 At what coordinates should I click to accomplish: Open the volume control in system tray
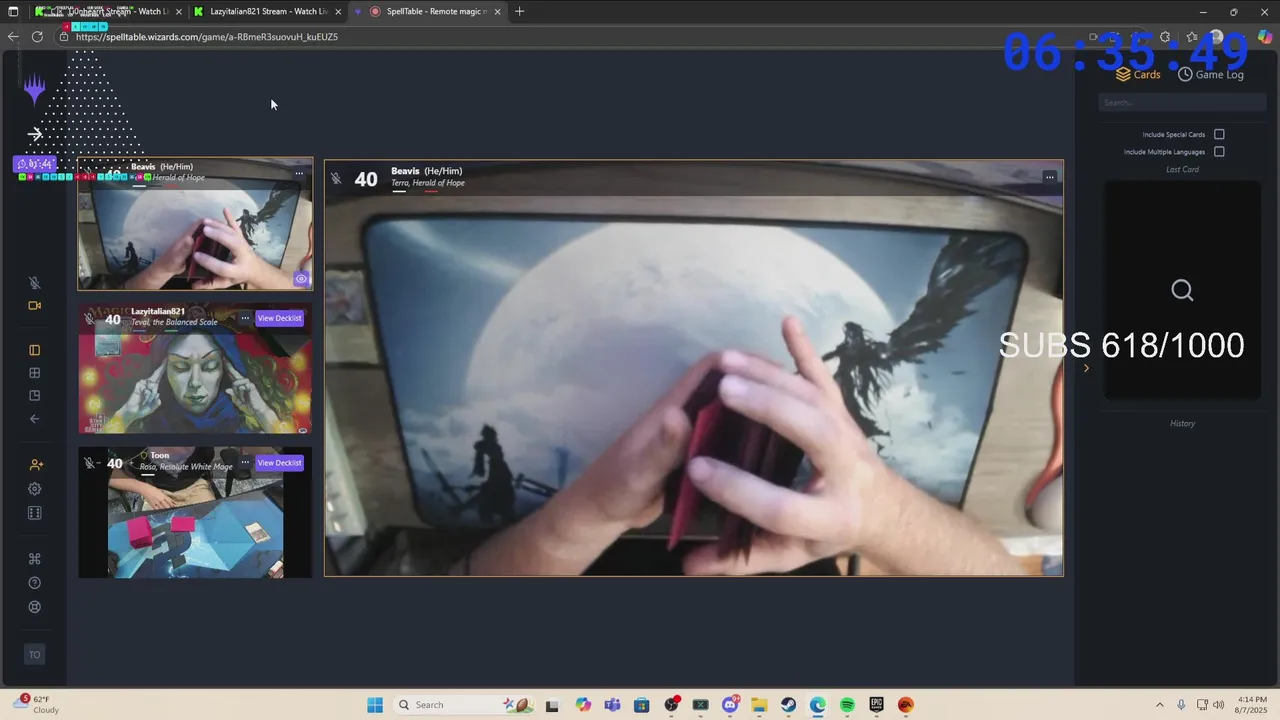tap(1218, 705)
